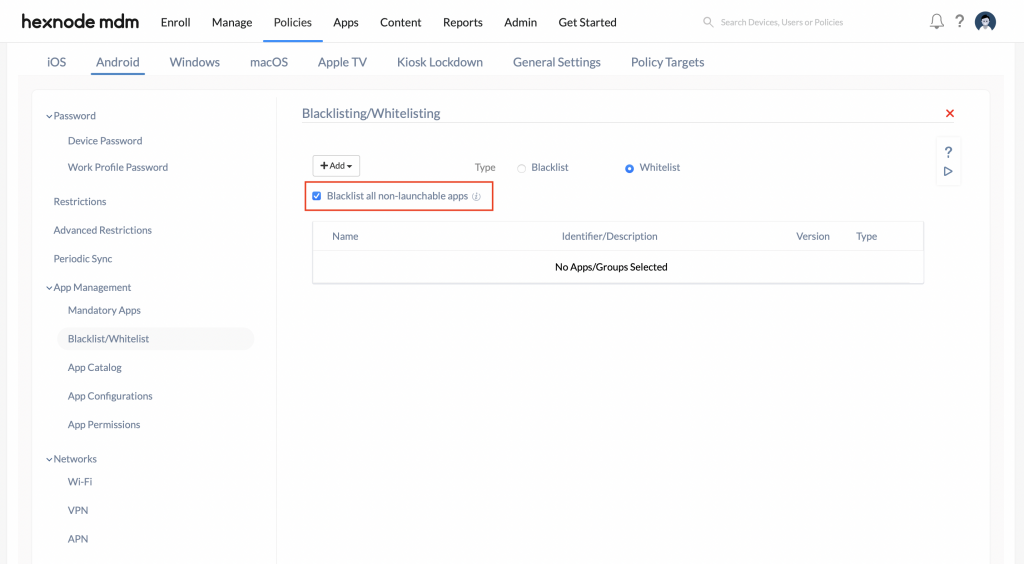This screenshot has width=1024, height=564.
Task: Click the play video triangle icon
Action: [x=948, y=171]
